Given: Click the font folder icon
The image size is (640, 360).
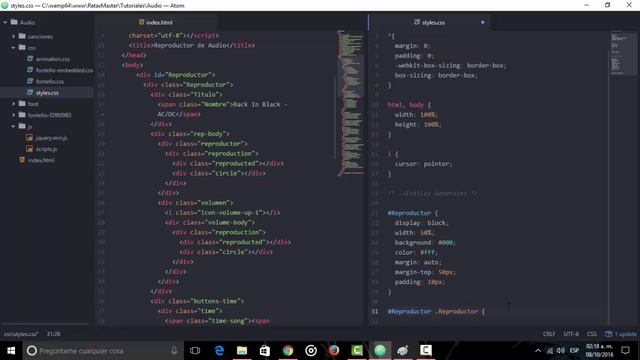Looking at the screenshot, I should [22, 104].
